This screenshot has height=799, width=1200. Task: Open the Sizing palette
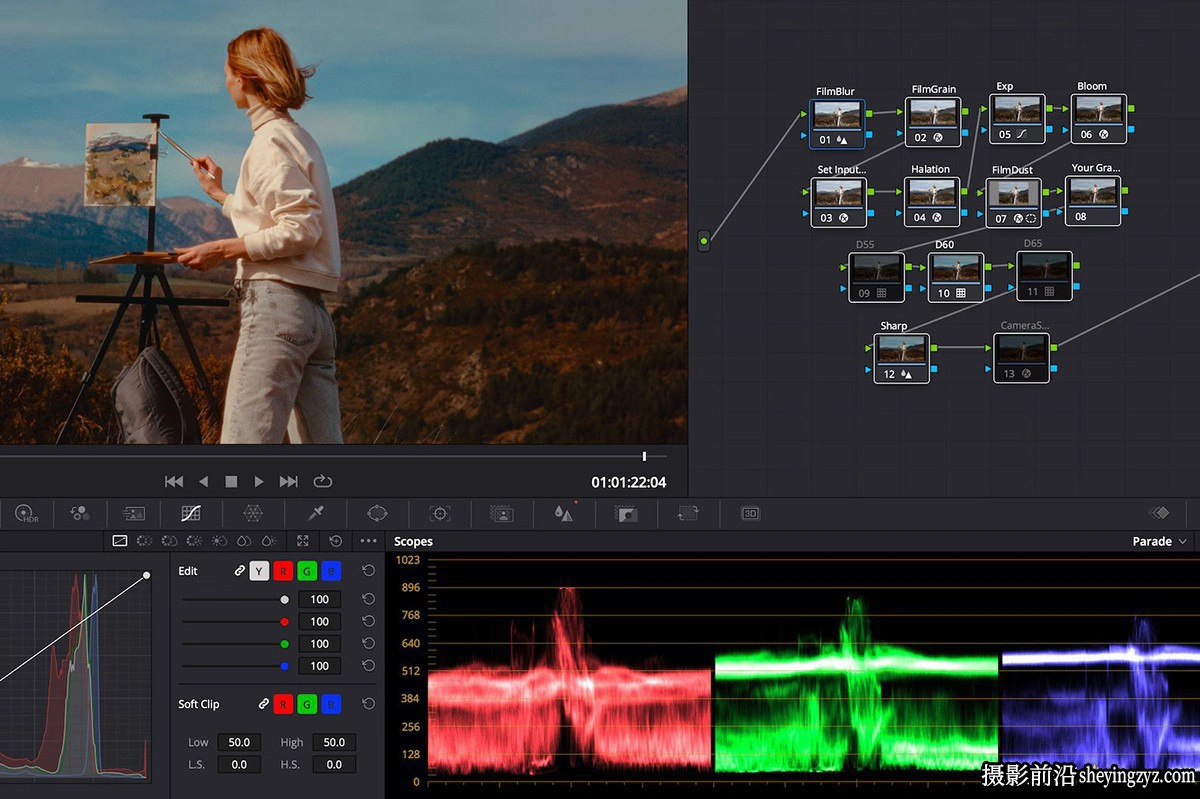tap(688, 513)
